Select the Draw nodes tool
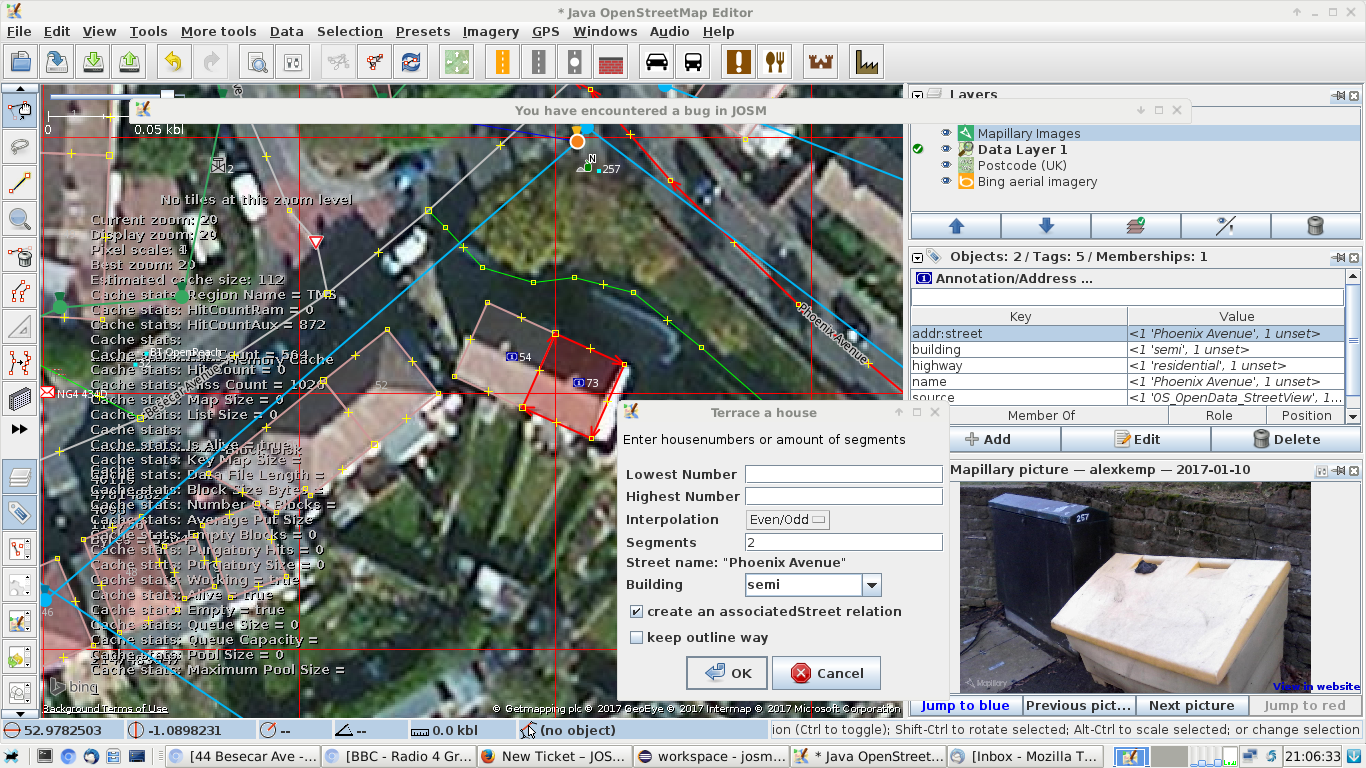The image size is (1366, 768). click(19, 183)
